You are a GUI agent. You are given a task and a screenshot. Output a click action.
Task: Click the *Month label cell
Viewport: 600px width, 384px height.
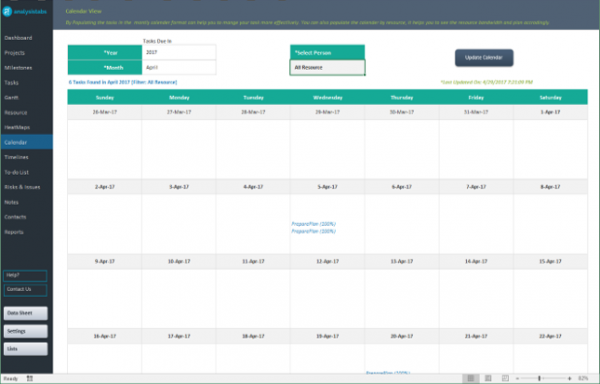click(x=105, y=67)
